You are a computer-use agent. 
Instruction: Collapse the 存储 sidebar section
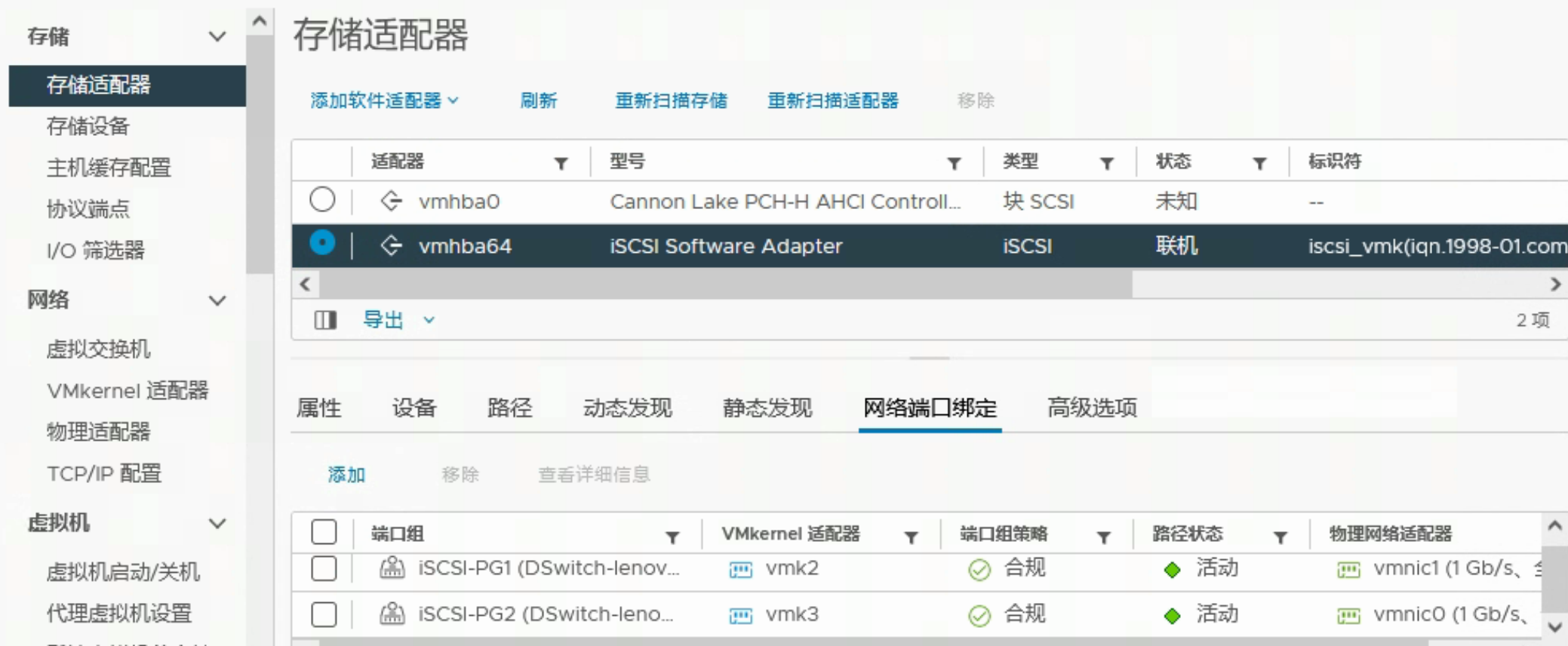(x=217, y=36)
